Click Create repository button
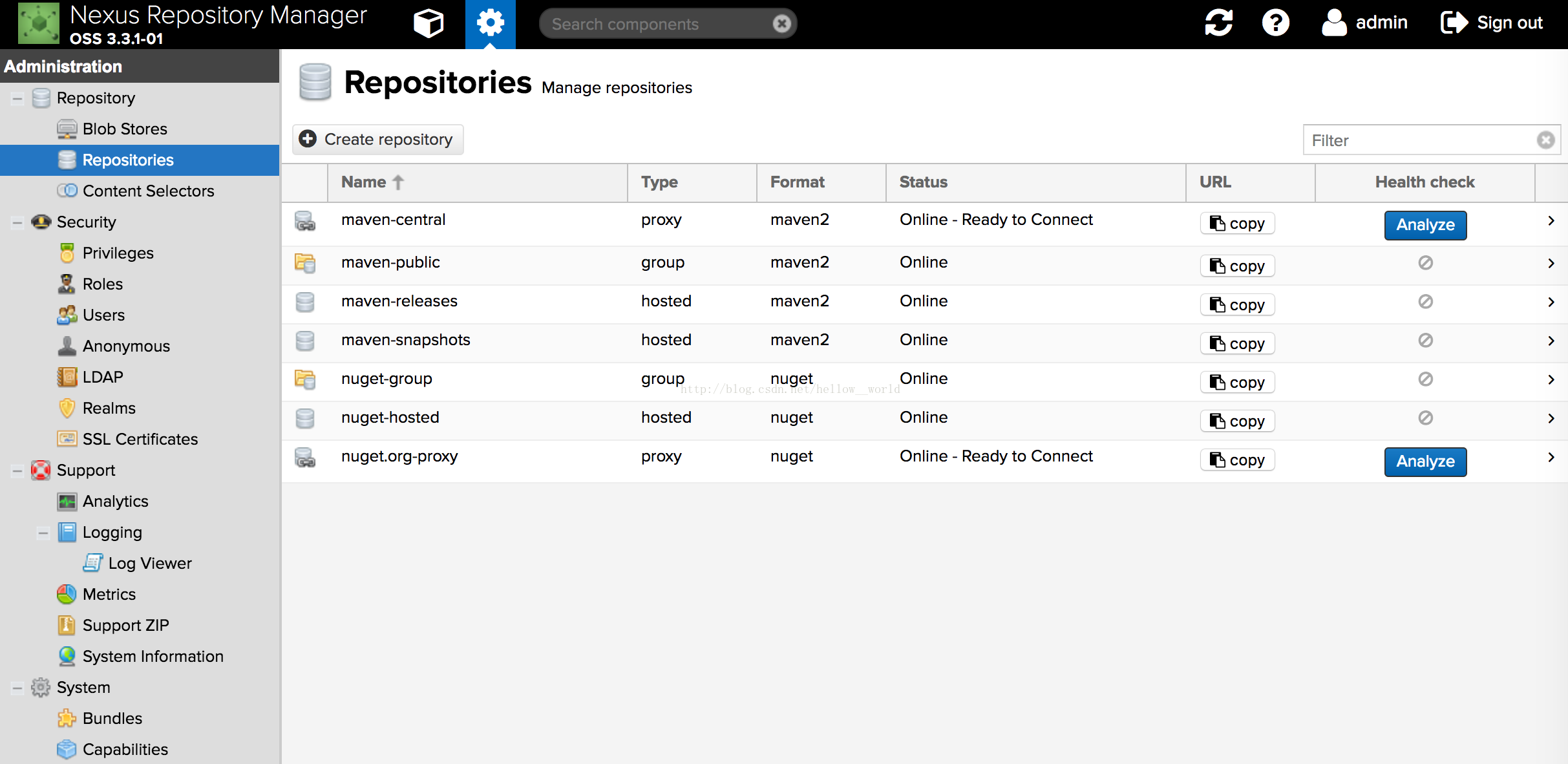Screen dimensions: 1568x764 (x=377, y=140)
